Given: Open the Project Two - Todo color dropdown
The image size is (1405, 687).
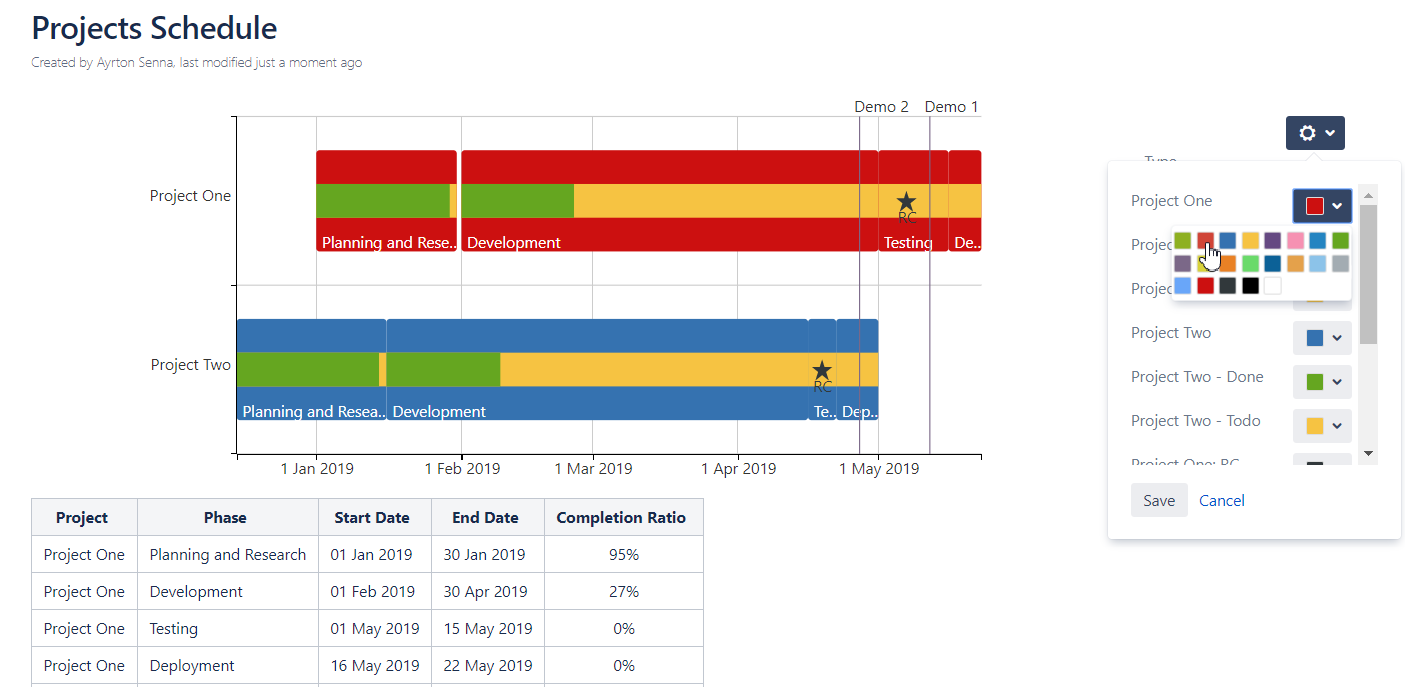Looking at the screenshot, I should pyautogui.click(x=1322, y=426).
